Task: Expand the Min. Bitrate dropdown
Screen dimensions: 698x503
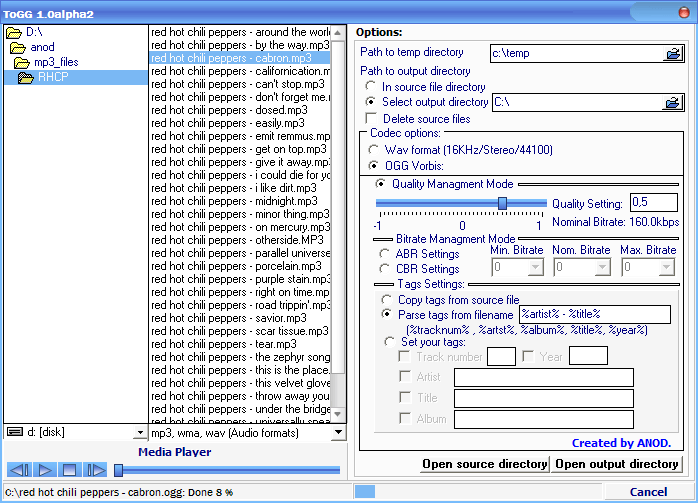Action: (x=535, y=268)
